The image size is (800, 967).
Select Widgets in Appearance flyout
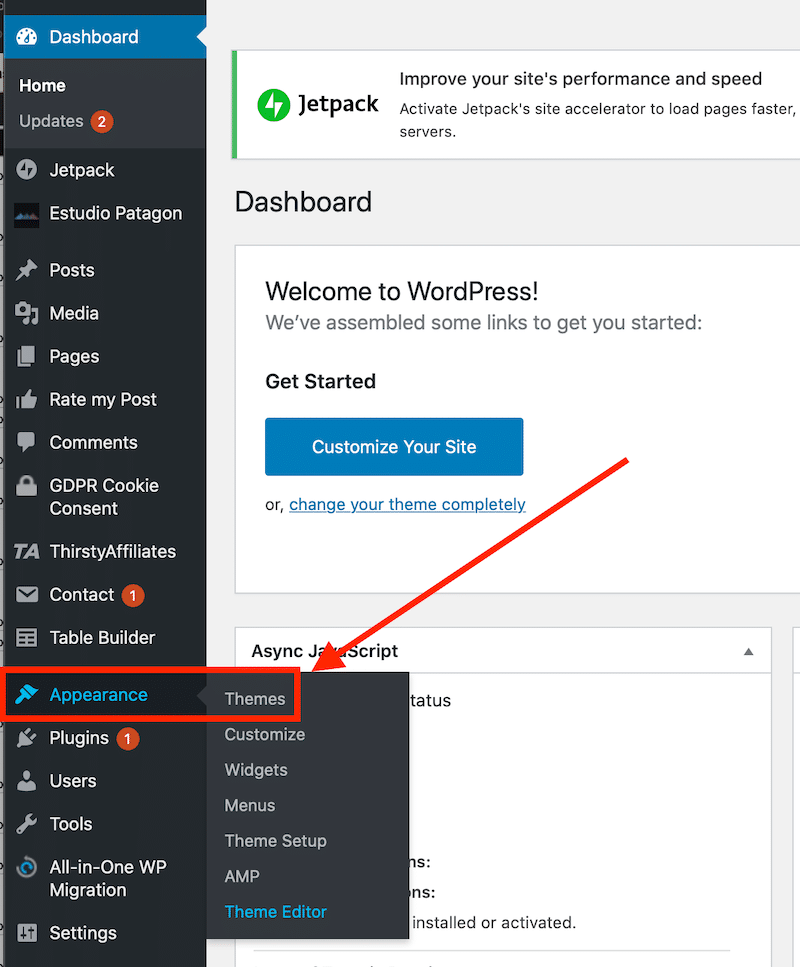pyautogui.click(x=256, y=770)
